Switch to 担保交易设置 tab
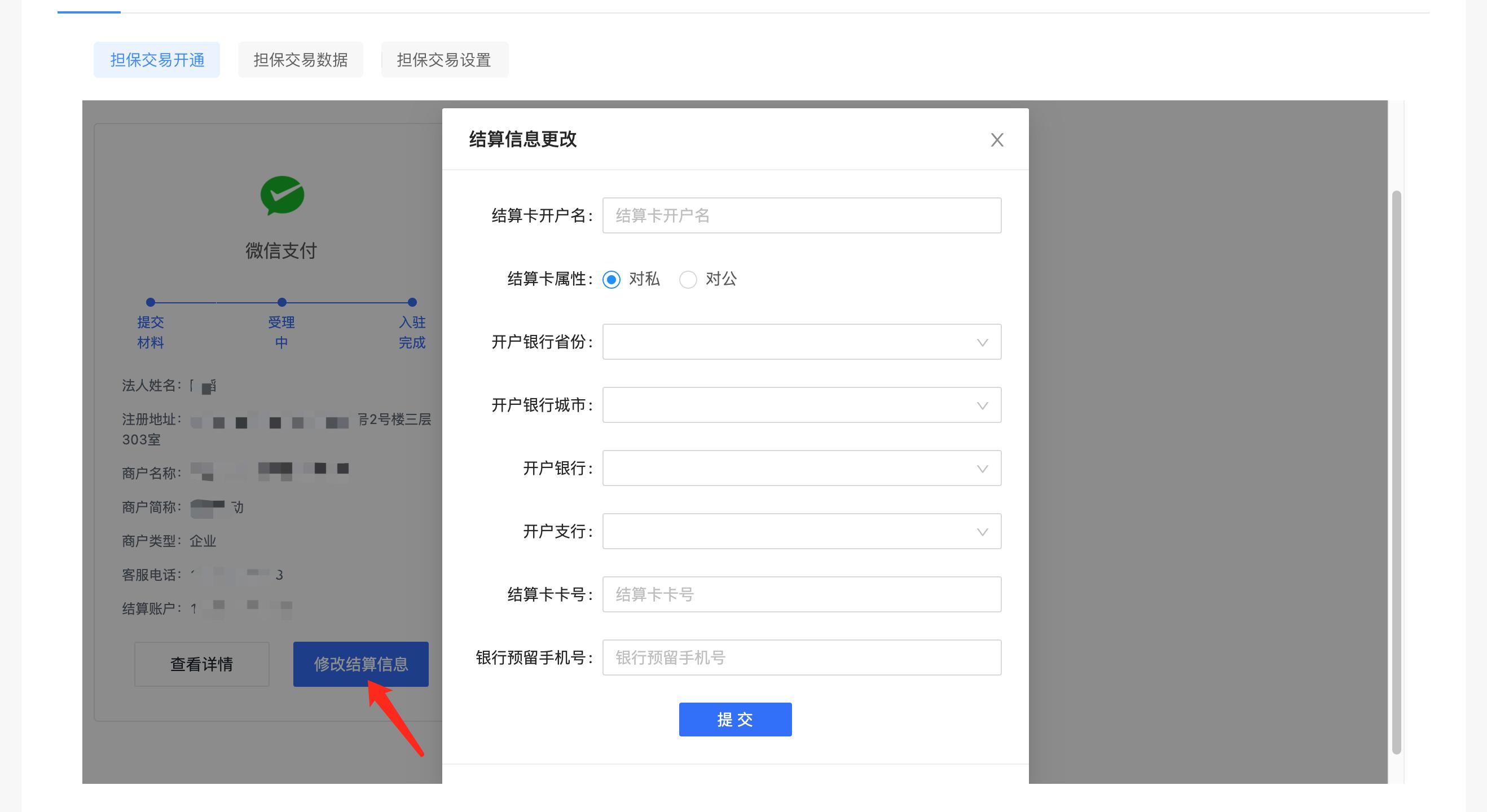Image resolution: width=1487 pixels, height=812 pixels. 445,59
